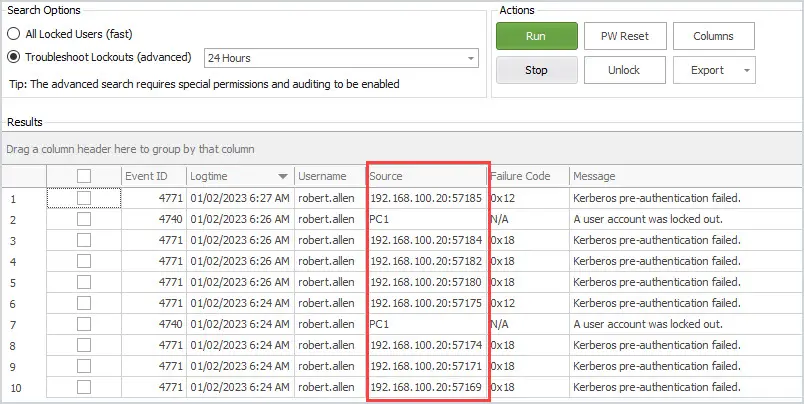Expand the Export dropdown arrow

(x=747, y=70)
